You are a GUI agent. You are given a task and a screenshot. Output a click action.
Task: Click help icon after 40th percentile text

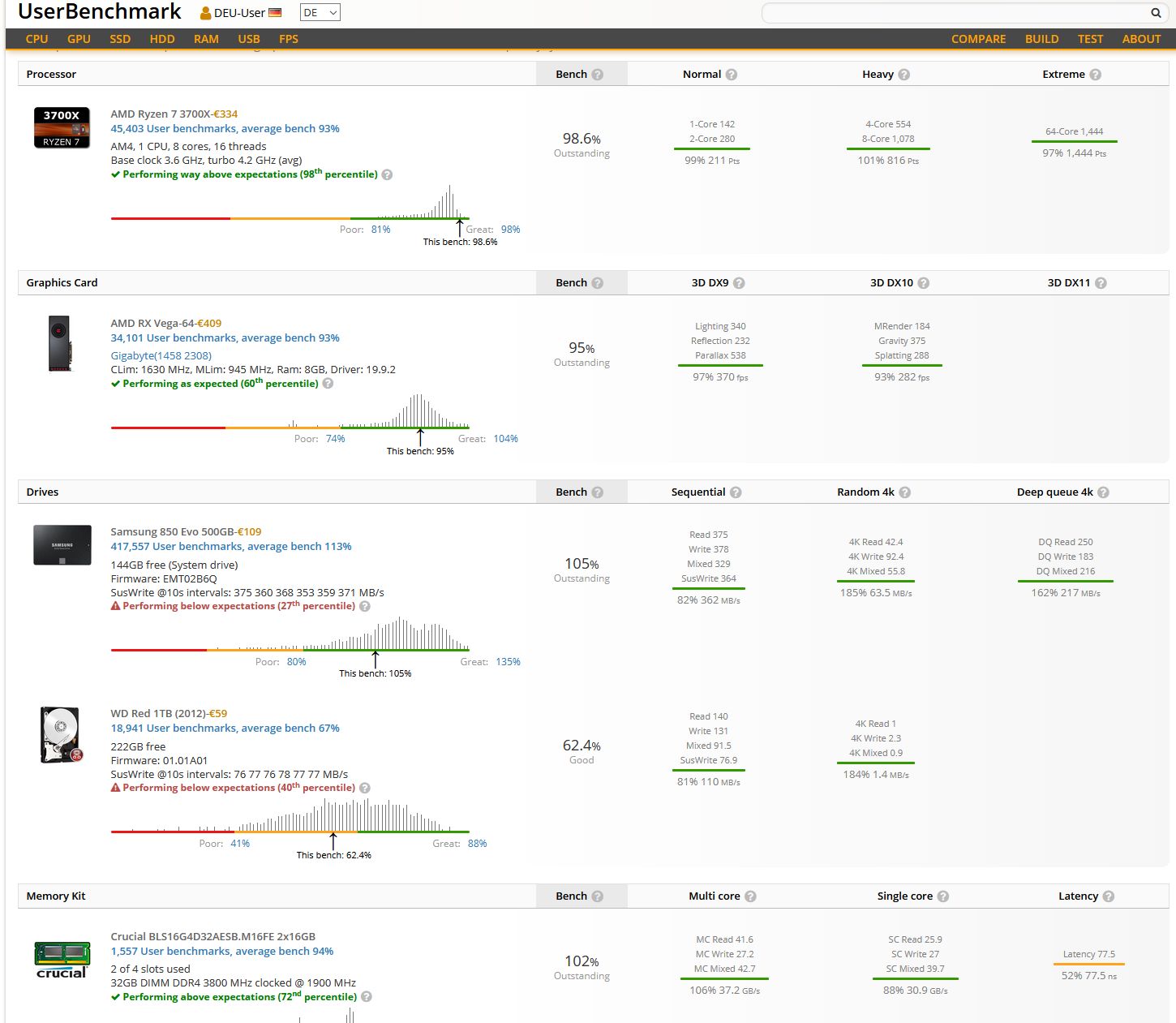[x=365, y=788]
